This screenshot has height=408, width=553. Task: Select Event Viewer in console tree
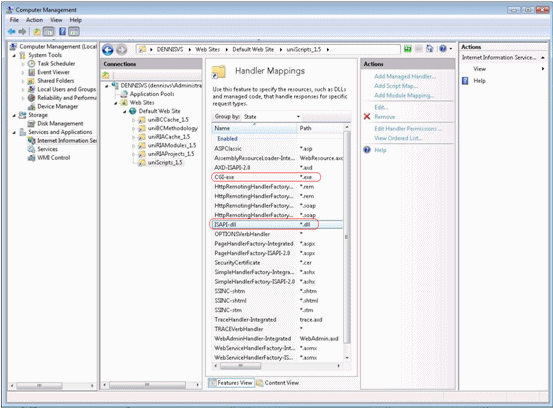tap(53, 72)
